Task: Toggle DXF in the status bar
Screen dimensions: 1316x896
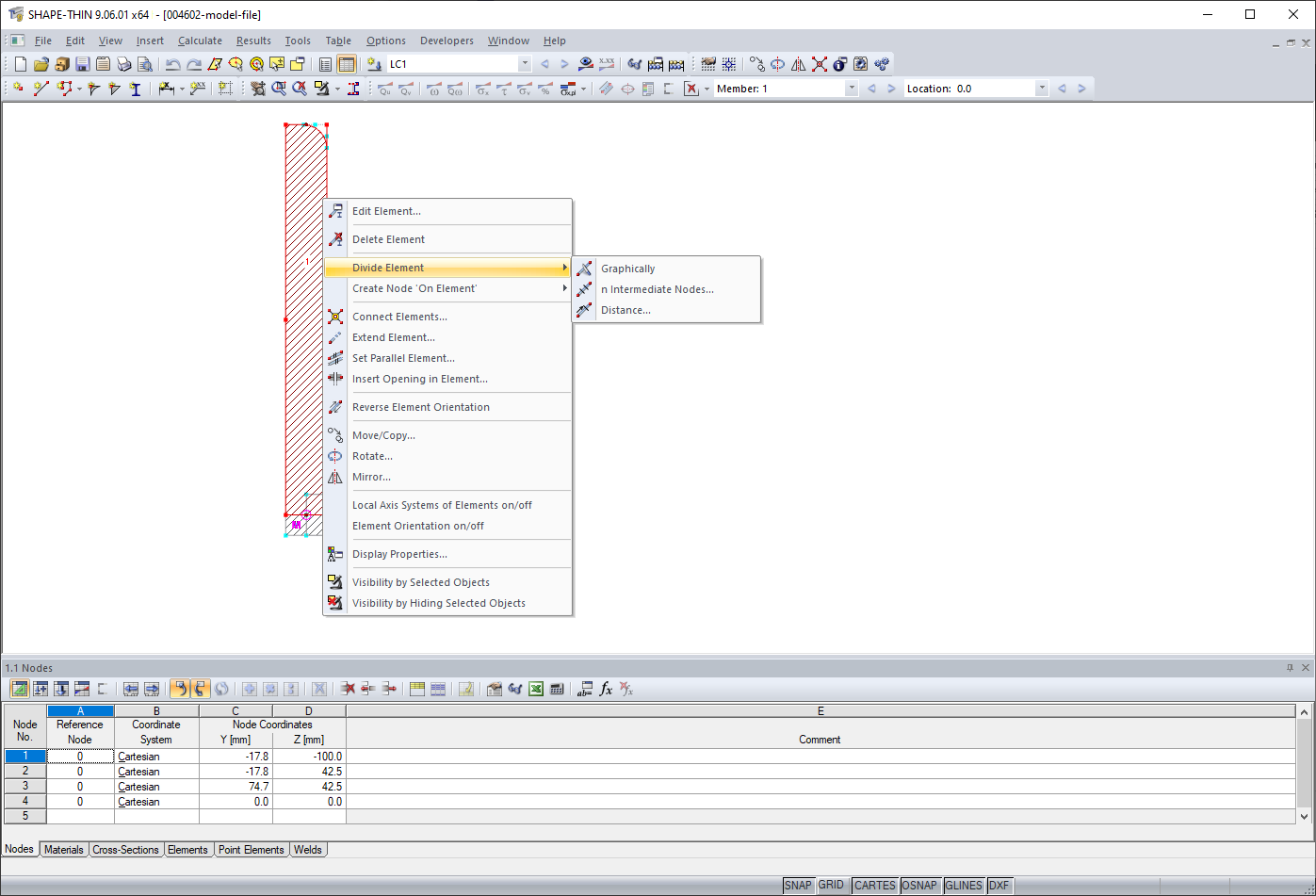Action: pos(999,886)
